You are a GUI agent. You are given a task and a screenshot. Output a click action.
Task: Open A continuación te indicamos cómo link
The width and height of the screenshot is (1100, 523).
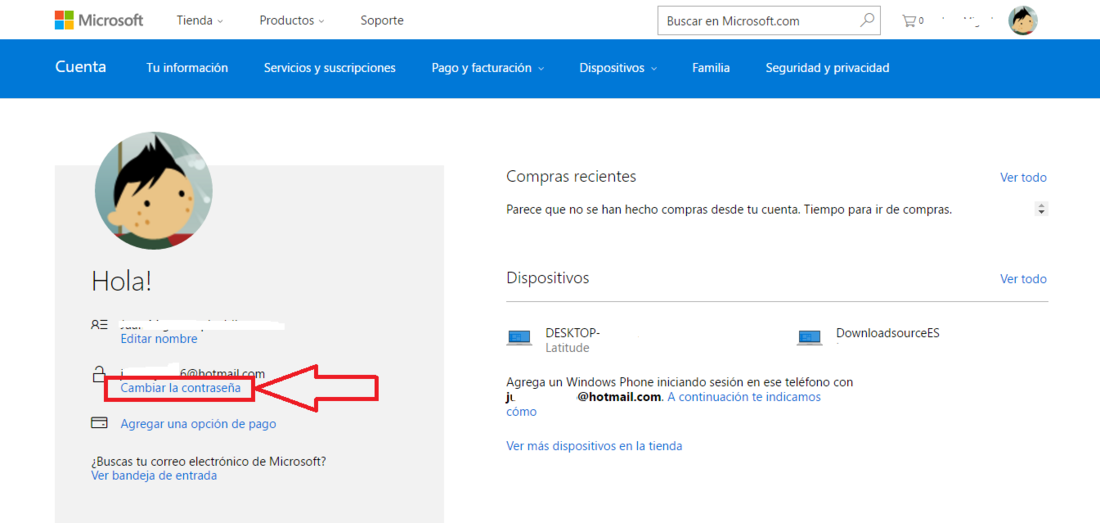[x=744, y=397]
